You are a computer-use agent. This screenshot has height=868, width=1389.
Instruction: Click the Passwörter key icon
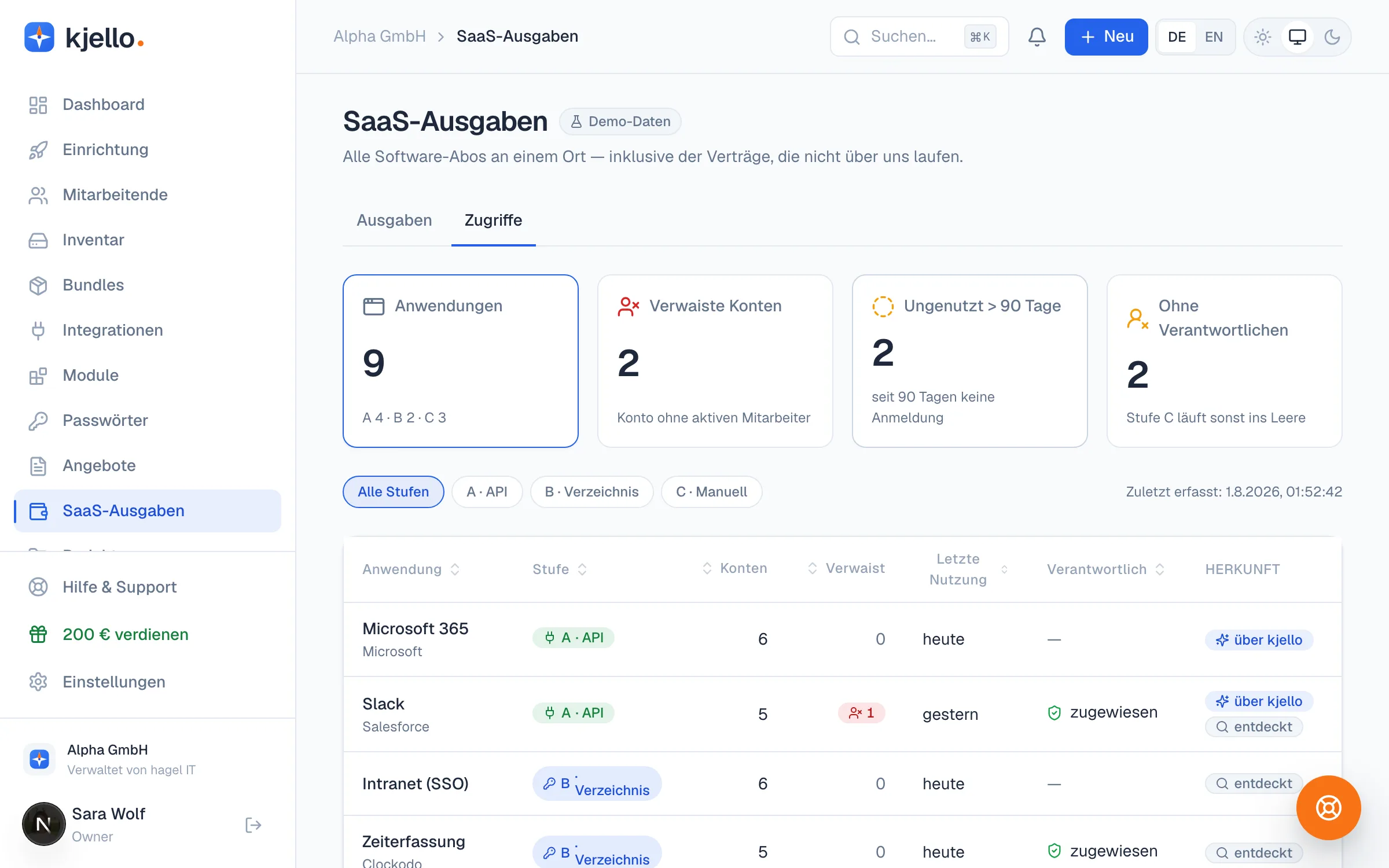click(x=38, y=421)
